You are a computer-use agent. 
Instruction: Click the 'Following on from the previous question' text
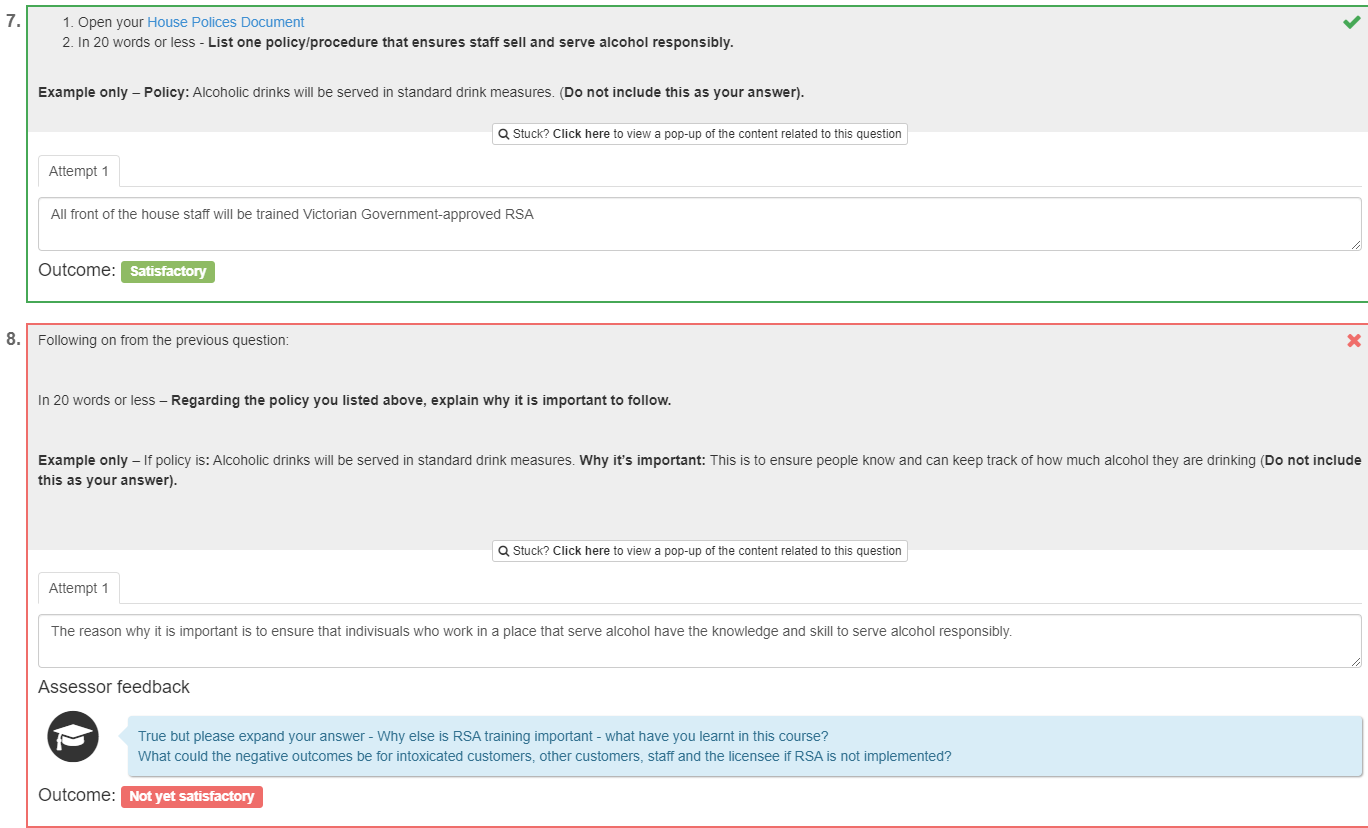point(163,340)
